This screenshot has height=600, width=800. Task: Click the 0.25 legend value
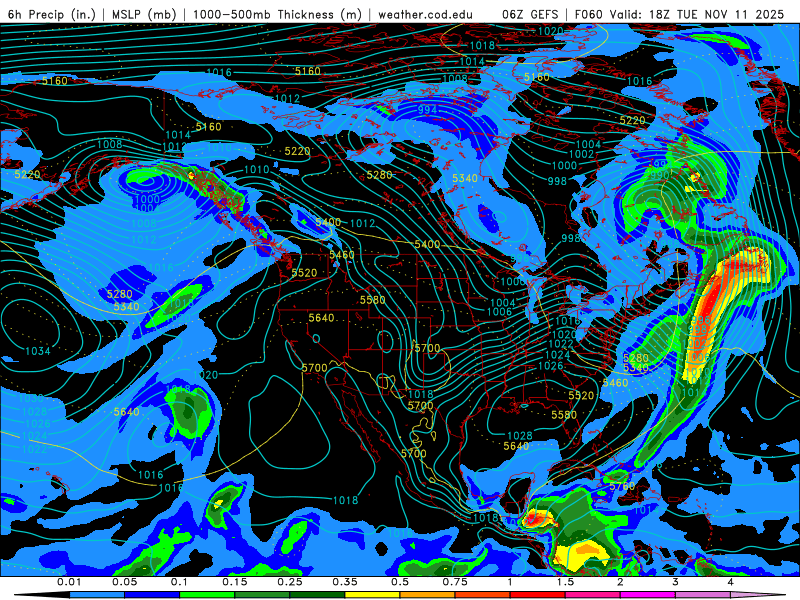[x=290, y=582]
